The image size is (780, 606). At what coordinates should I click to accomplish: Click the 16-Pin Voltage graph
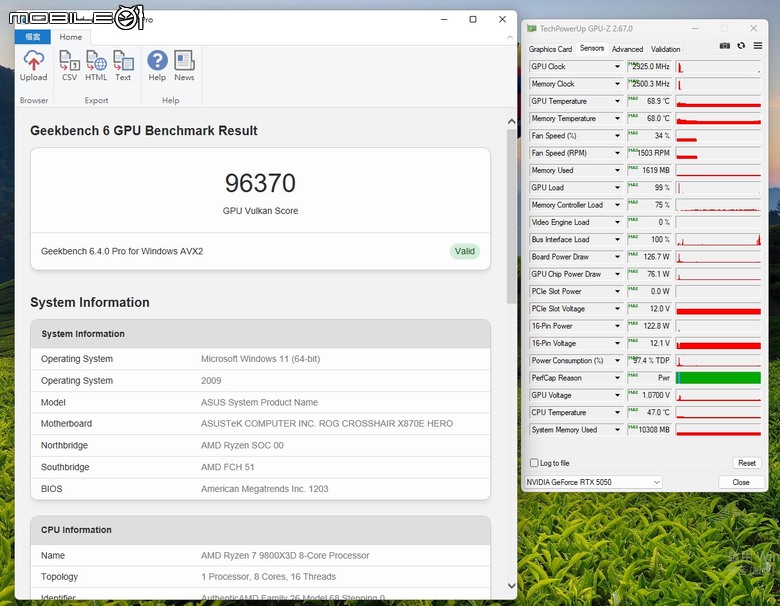718,343
